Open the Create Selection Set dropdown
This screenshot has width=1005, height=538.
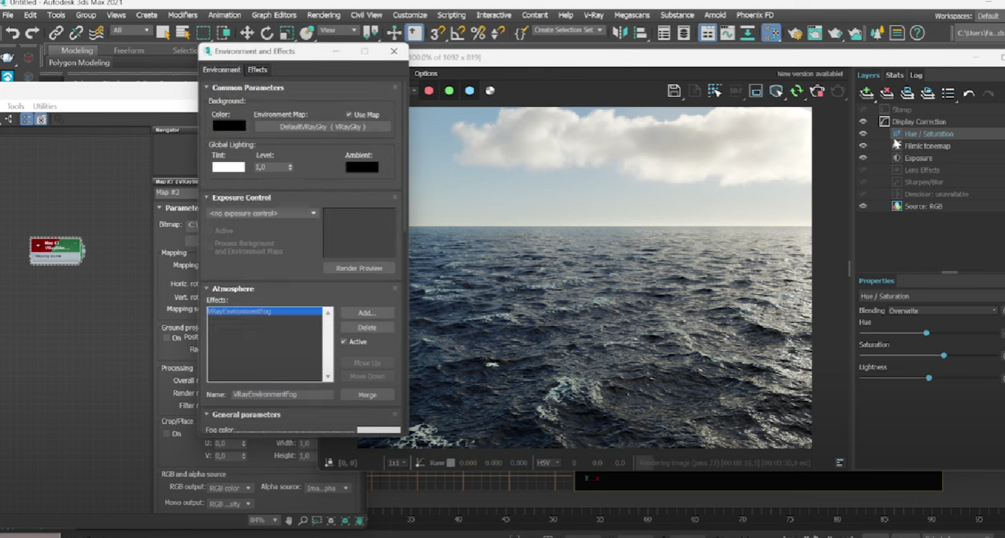coord(568,30)
